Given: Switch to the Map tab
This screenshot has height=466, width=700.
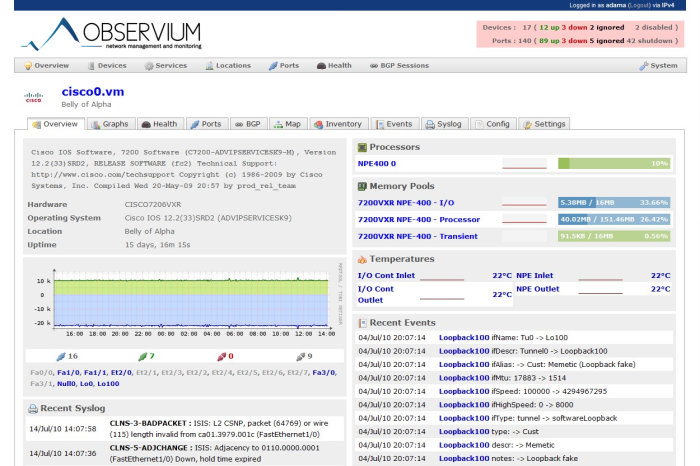Looking at the screenshot, I should (288, 124).
